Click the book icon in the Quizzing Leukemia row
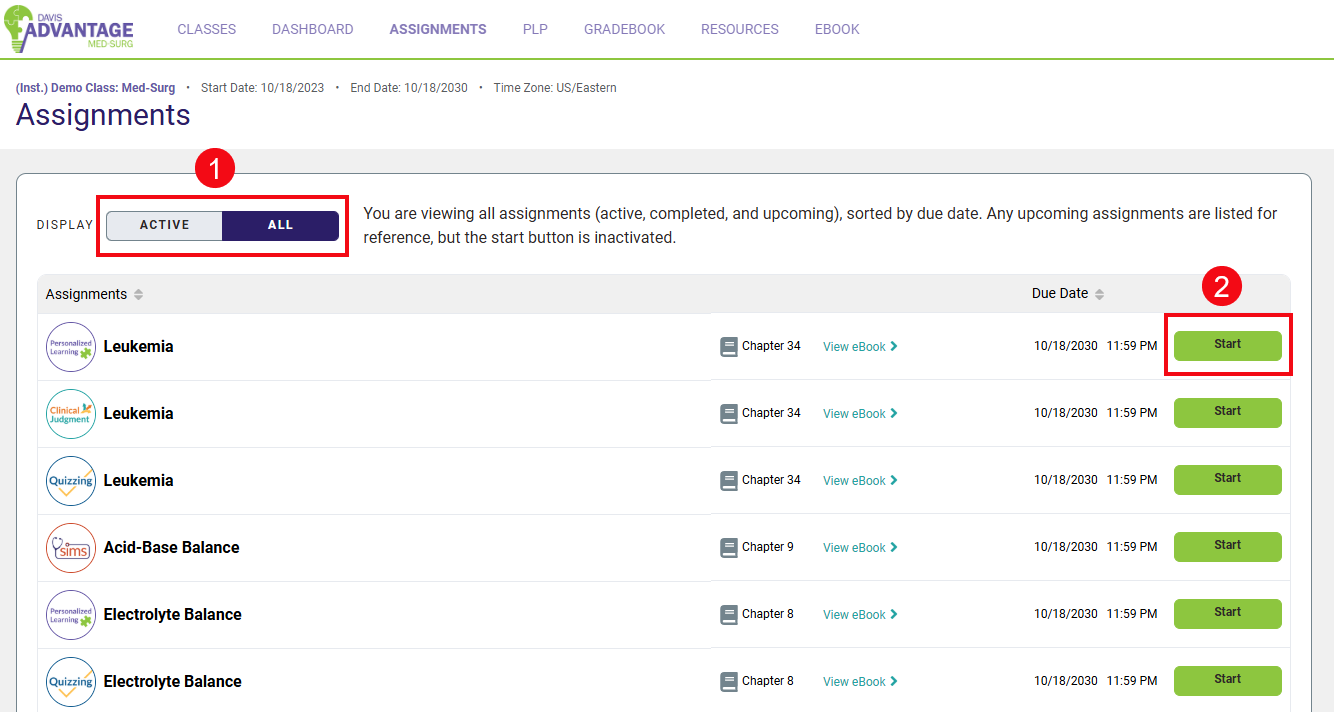The width and height of the screenshot is (1334, 712). click(x=729, y=481)
